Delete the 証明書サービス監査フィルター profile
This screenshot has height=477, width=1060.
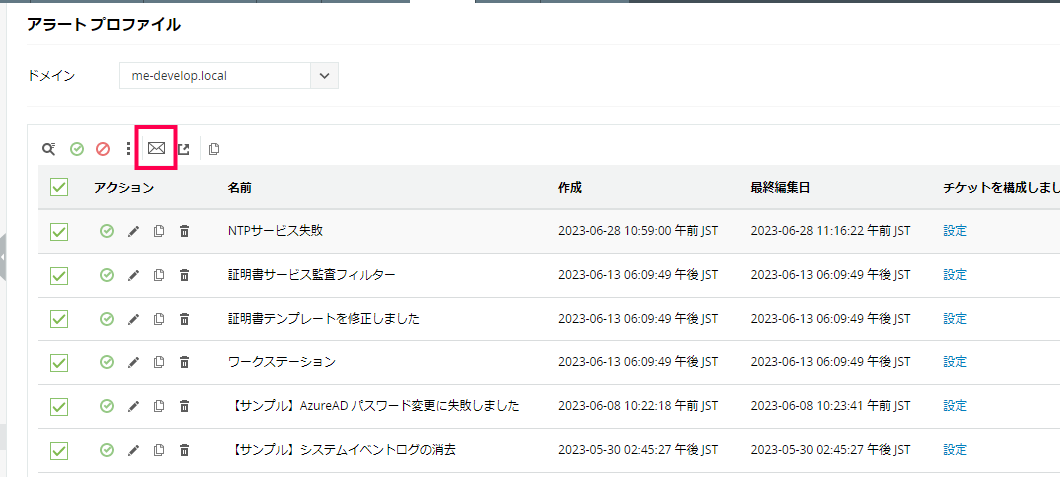pos(184,275)
